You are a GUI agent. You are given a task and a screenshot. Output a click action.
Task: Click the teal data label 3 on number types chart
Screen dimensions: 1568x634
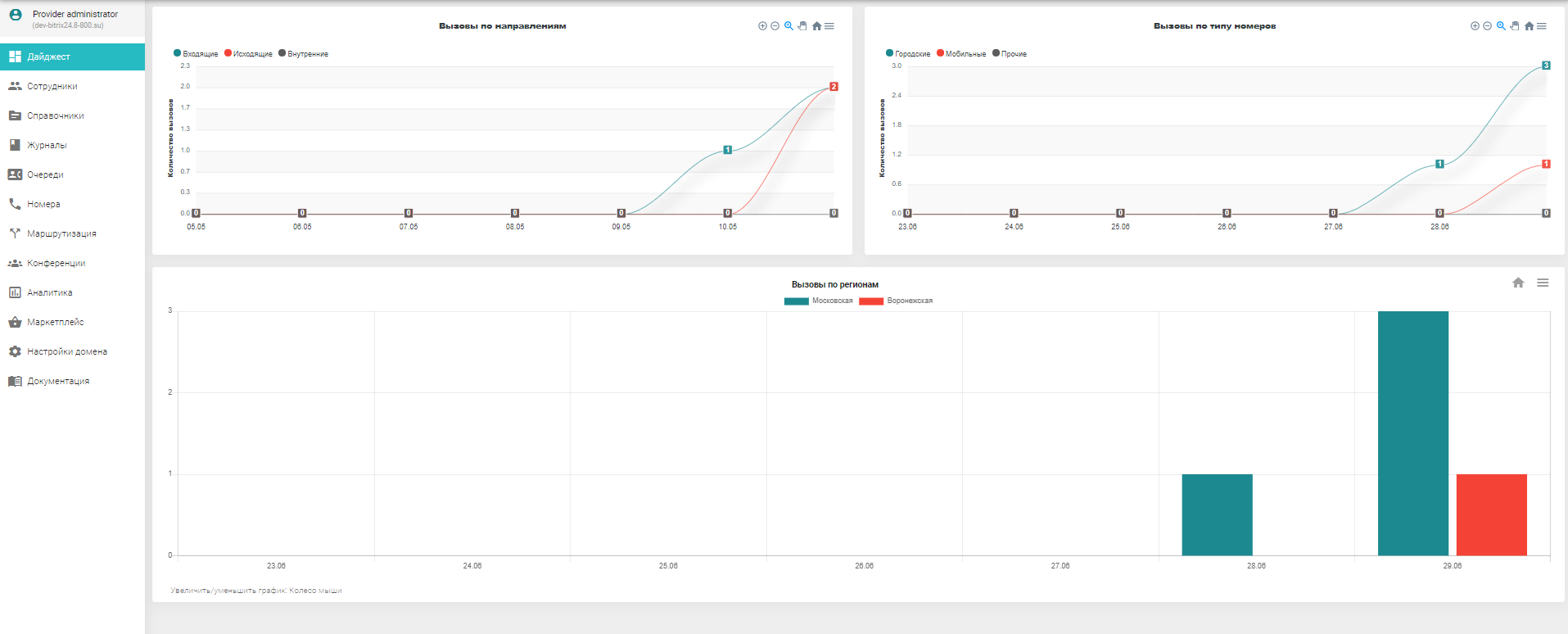click(1546, 66)
